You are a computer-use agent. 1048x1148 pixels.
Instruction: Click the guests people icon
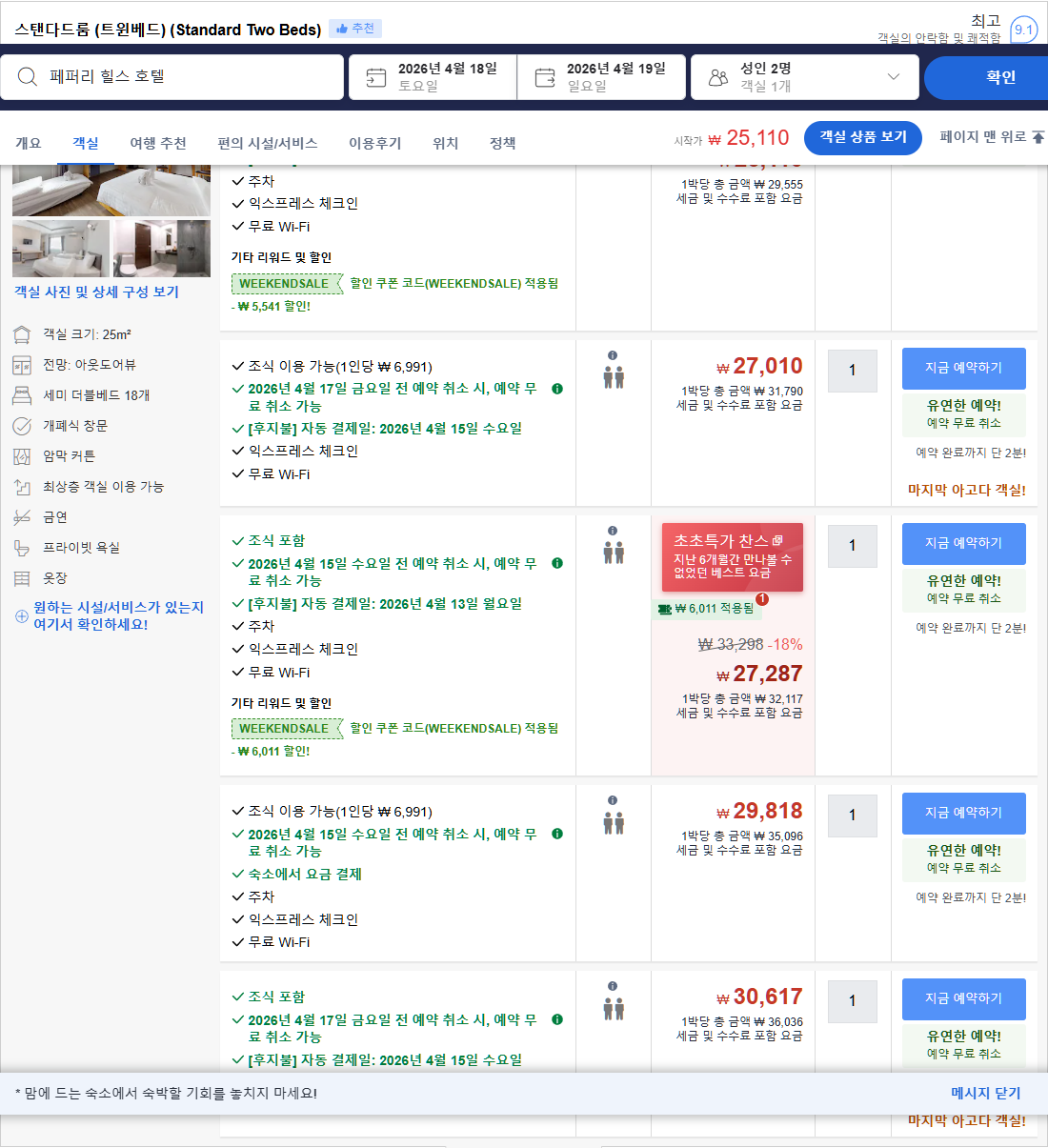718,77
